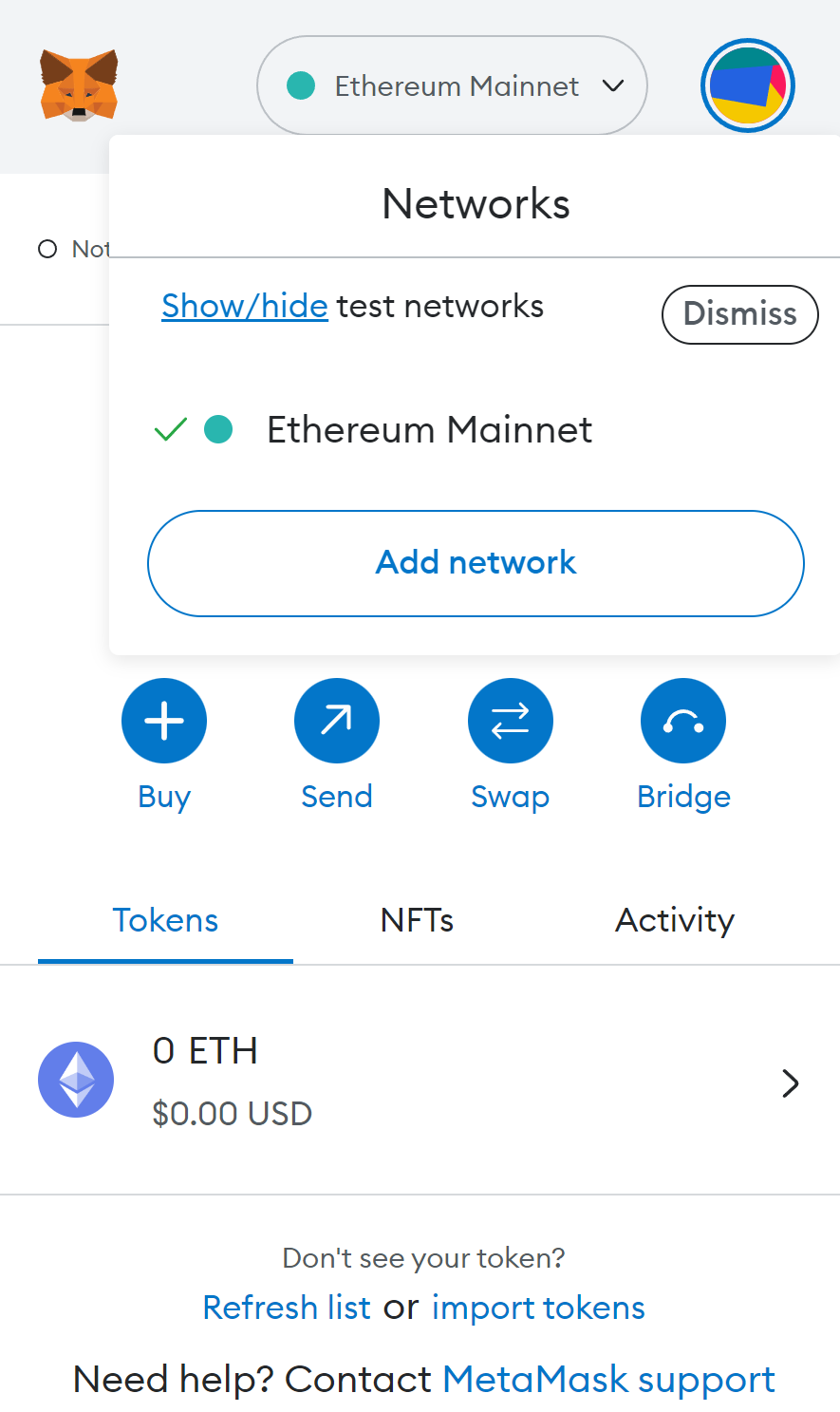The width and height of the screenshot is (840, 1412).
Task: Switch to the NFTs tab
Action: [x=417, y=920]
